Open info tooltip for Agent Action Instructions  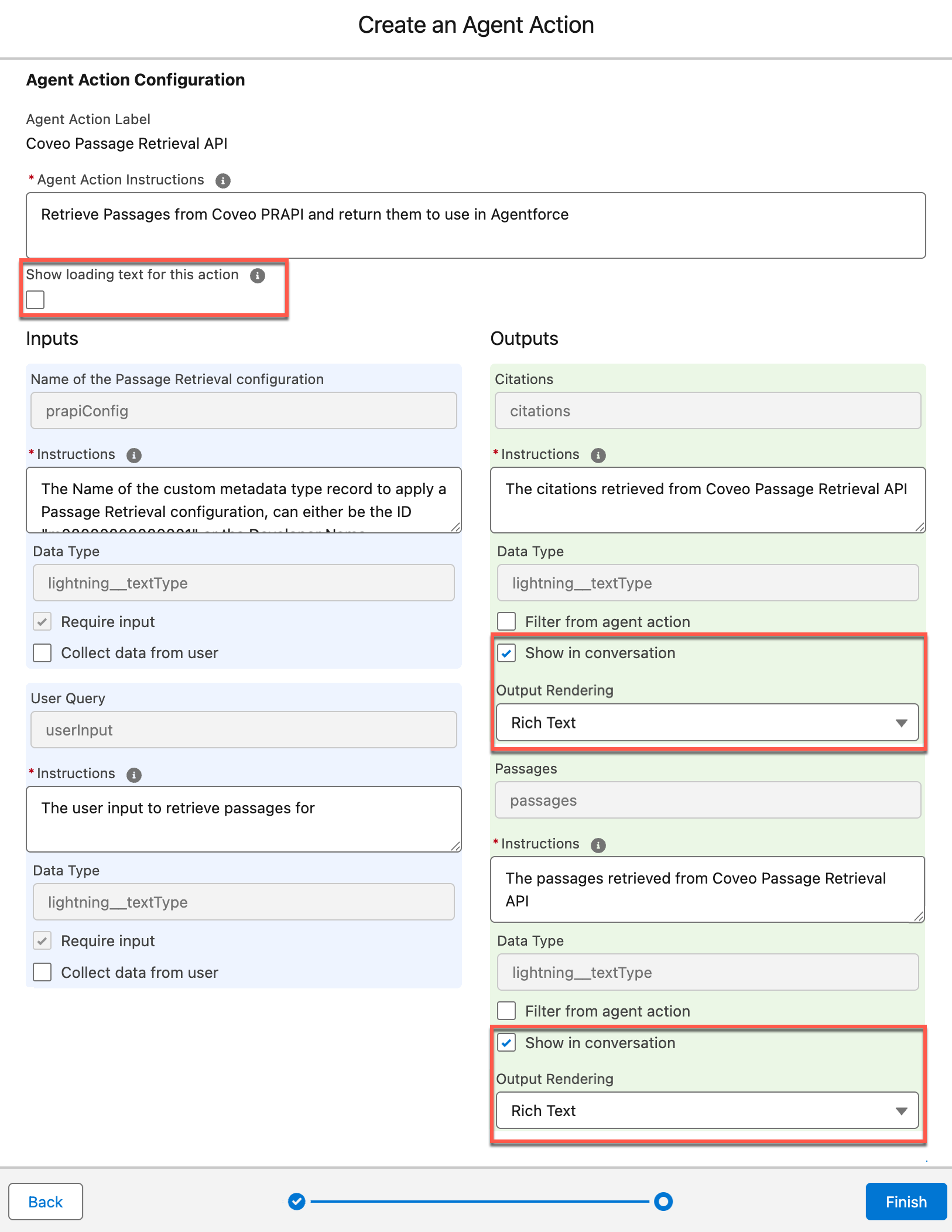[222, 180]
